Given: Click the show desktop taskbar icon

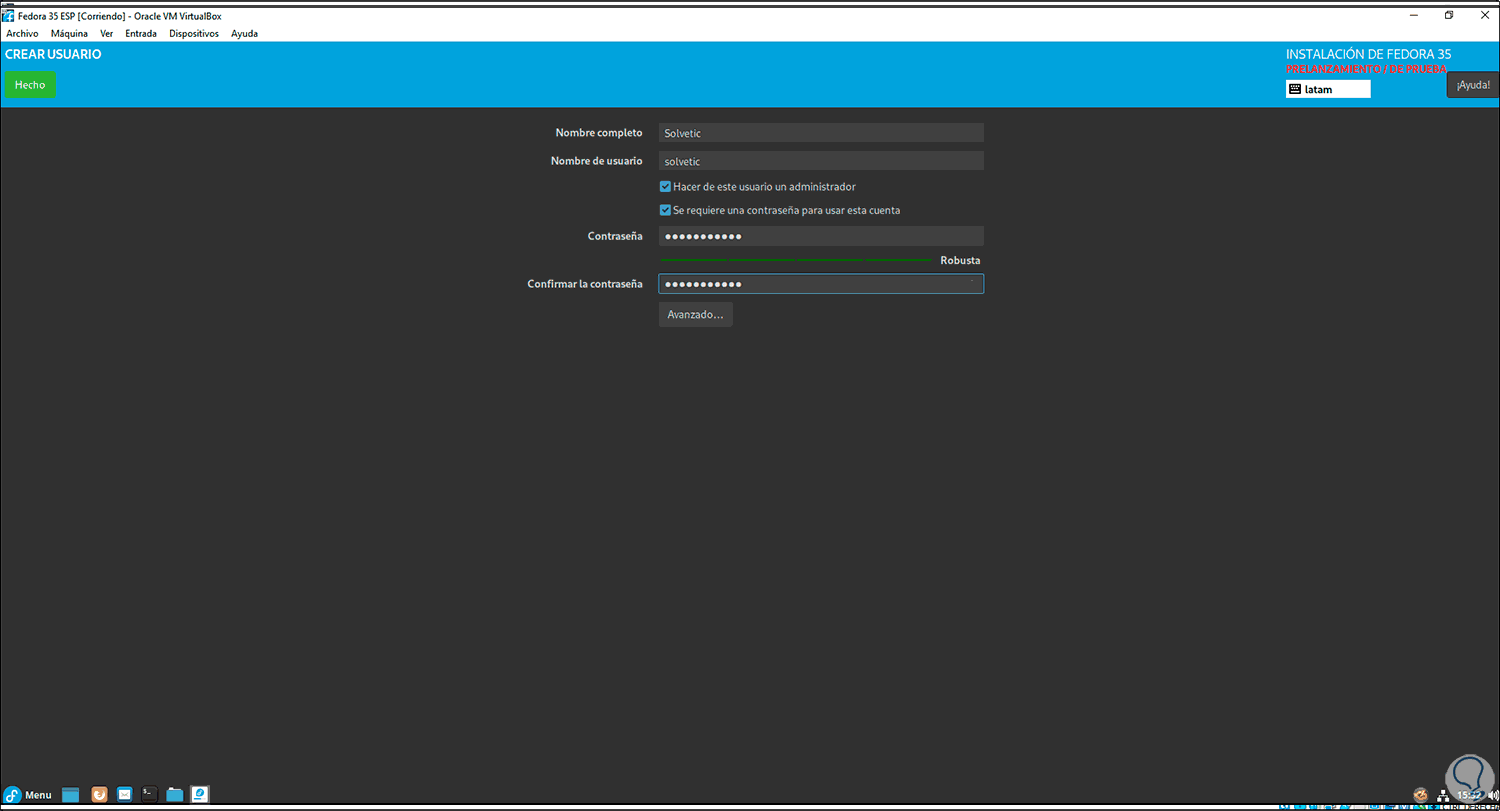Looking at the screenshot, I should [70, 795].
